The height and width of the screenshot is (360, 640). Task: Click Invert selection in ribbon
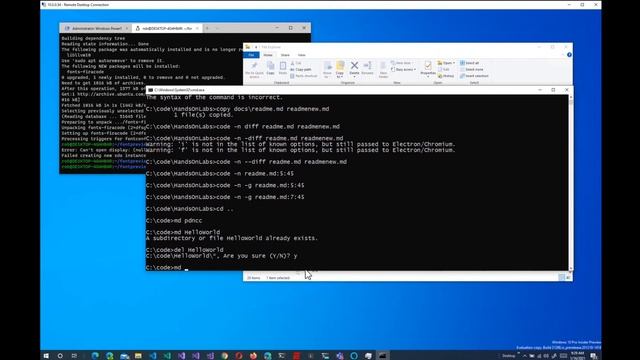tap(474, 76)
